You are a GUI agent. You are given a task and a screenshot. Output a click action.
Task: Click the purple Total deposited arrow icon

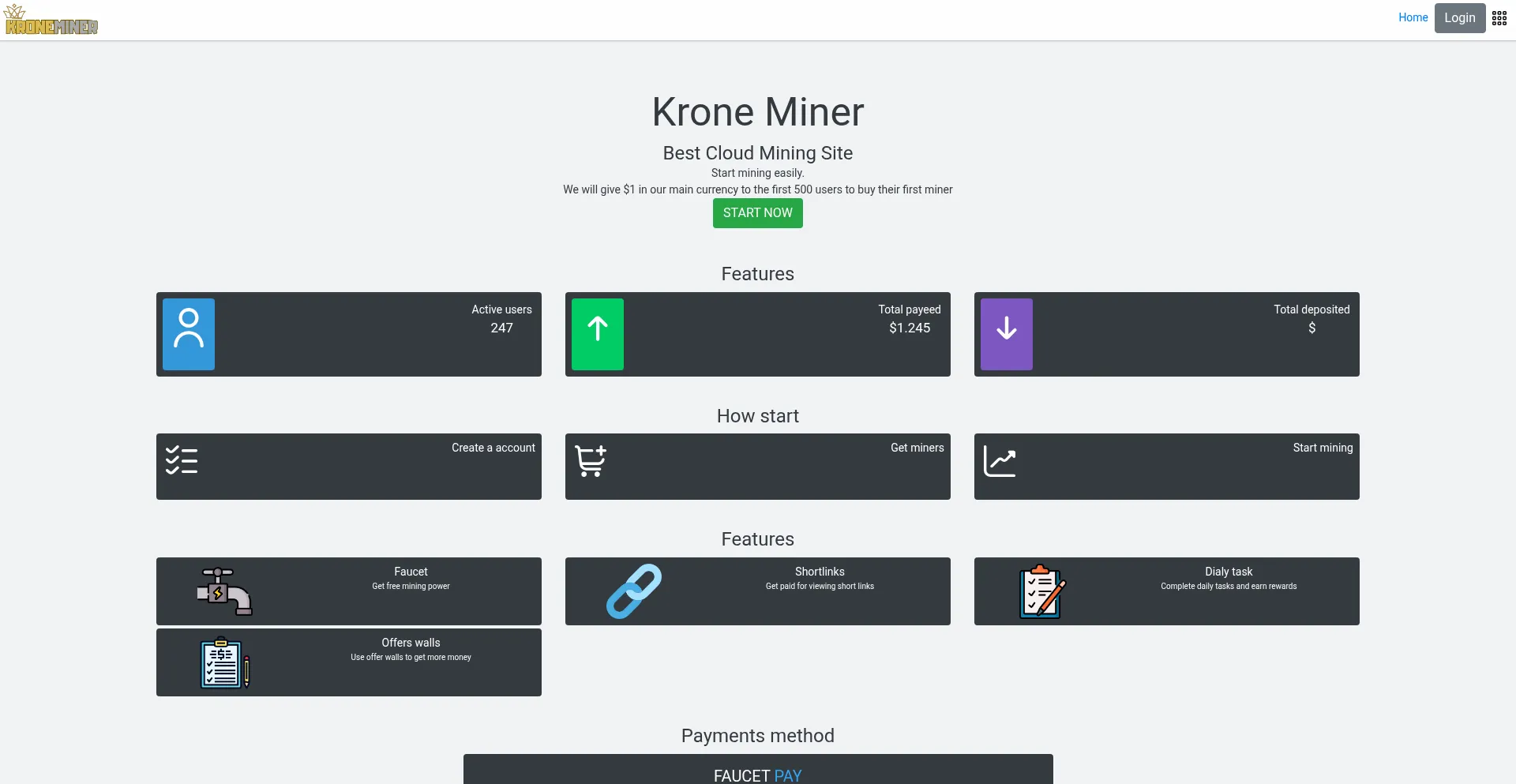(x=1007, y=334)
